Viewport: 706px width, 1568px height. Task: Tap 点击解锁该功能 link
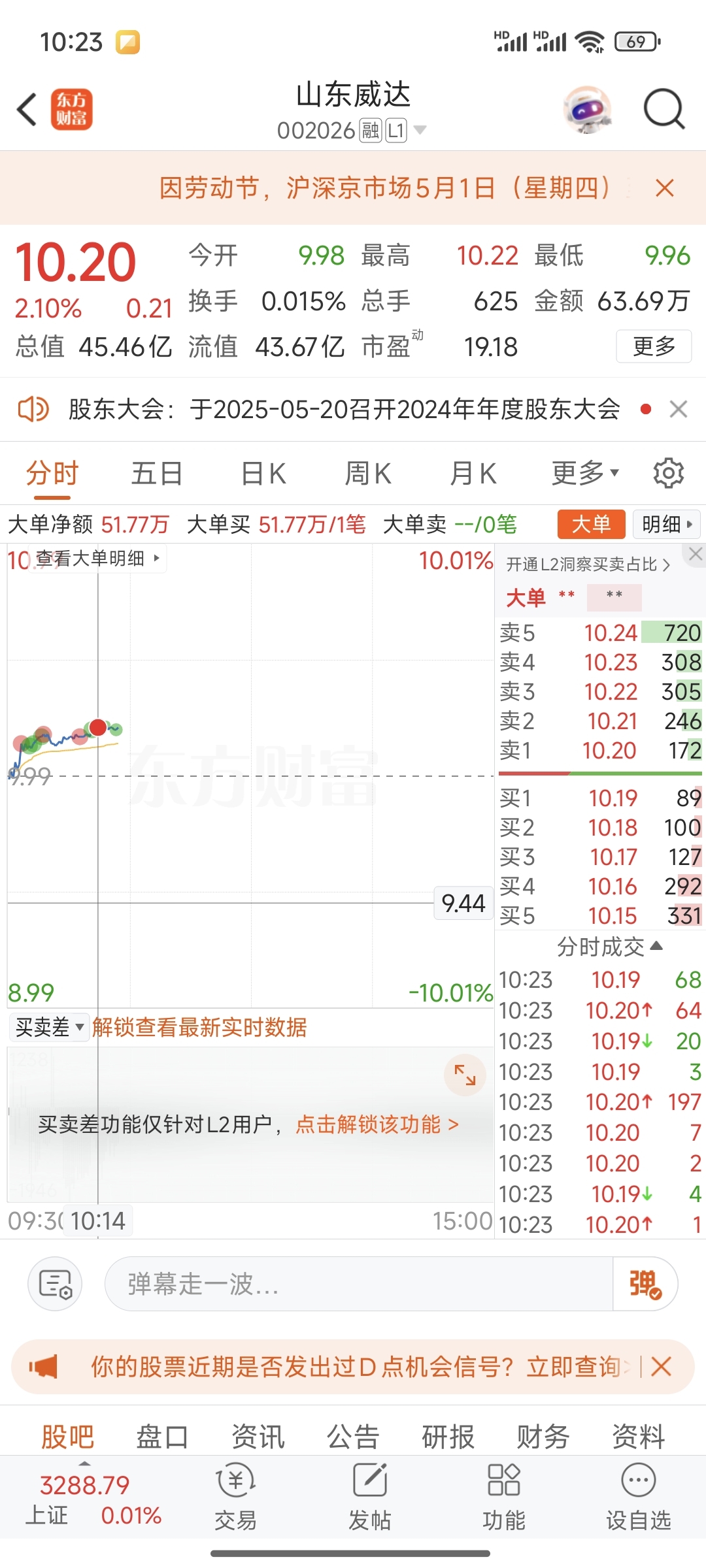click(377, 1124)
